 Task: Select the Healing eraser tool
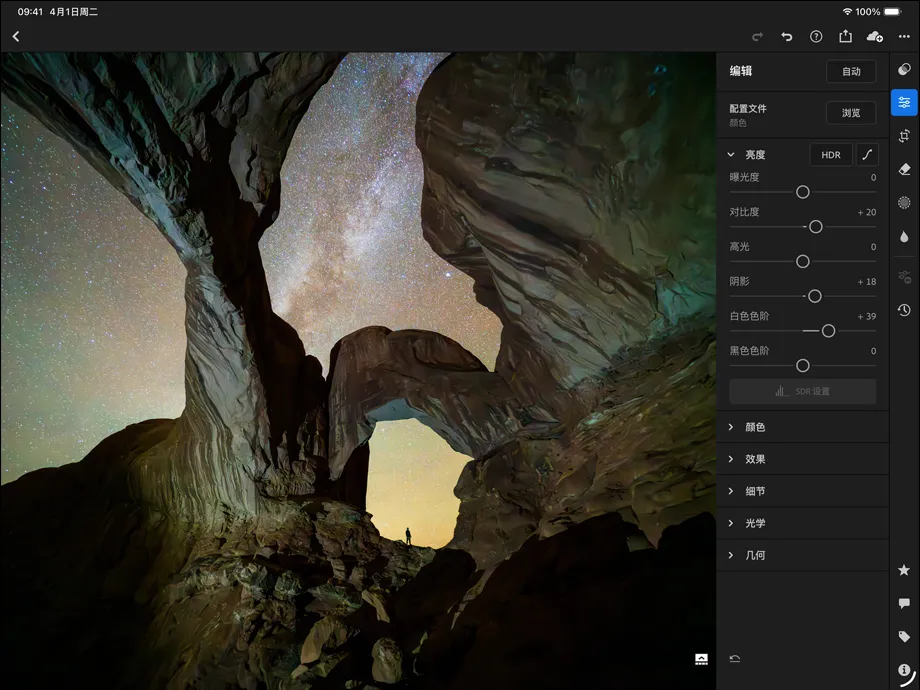tap(904, 169)
